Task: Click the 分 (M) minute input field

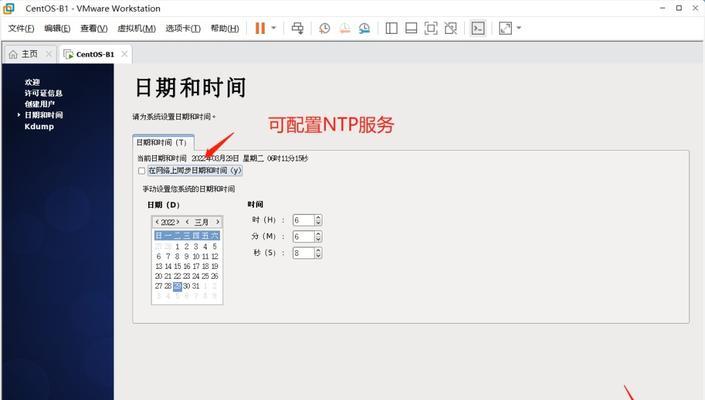Action: [x=303, y=237]
